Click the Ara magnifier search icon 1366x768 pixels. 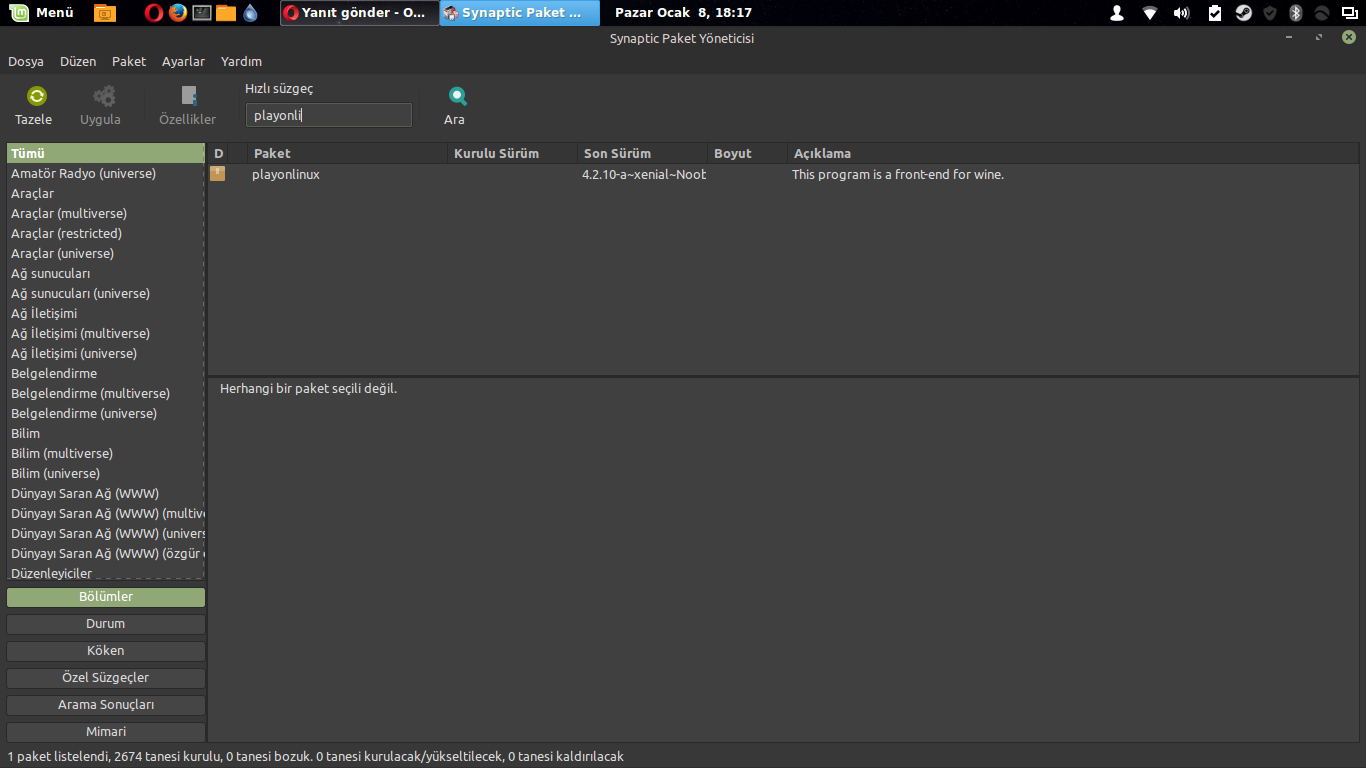(x=457, y=96)
